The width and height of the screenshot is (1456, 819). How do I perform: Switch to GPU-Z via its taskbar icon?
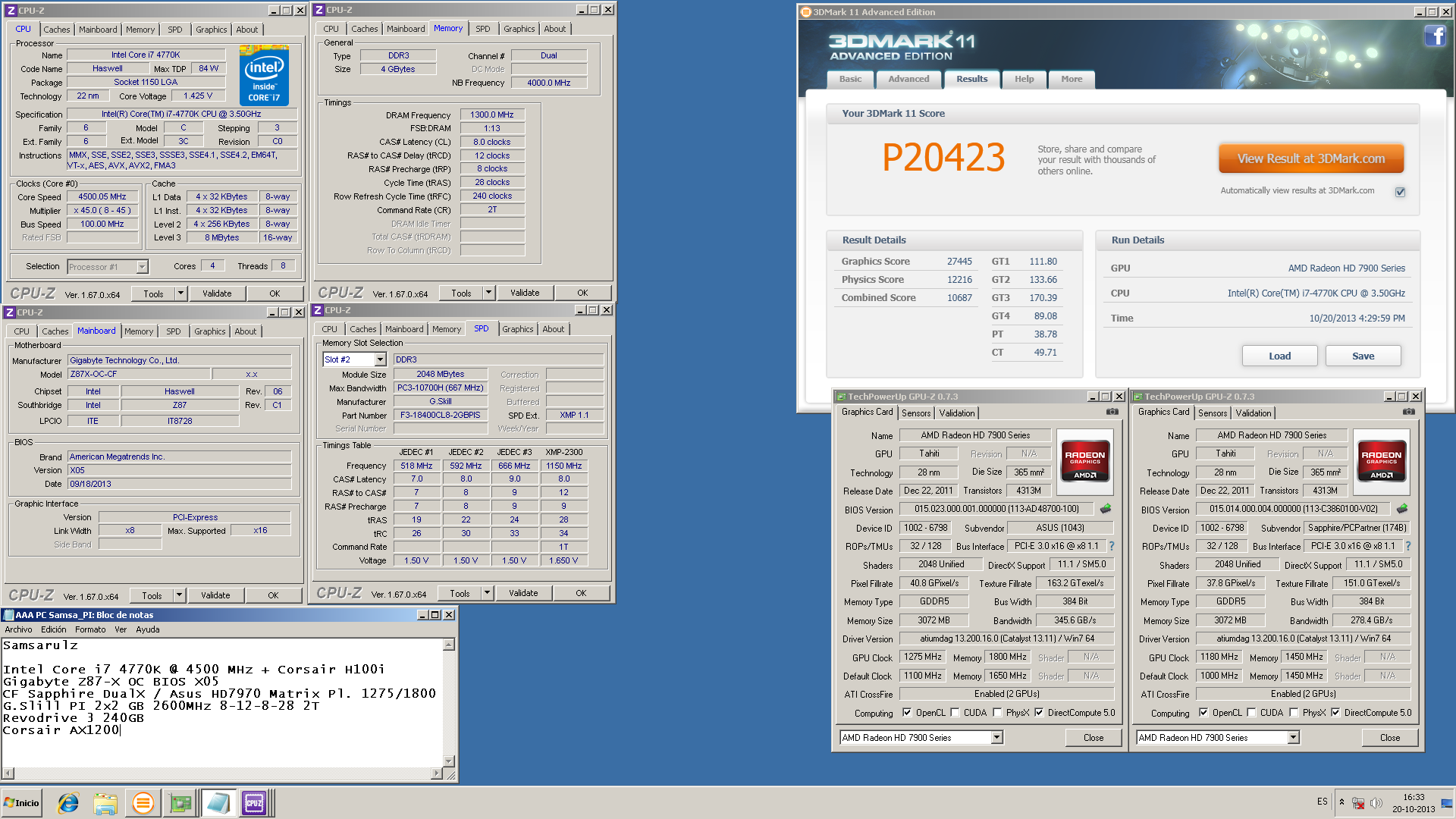180,803
